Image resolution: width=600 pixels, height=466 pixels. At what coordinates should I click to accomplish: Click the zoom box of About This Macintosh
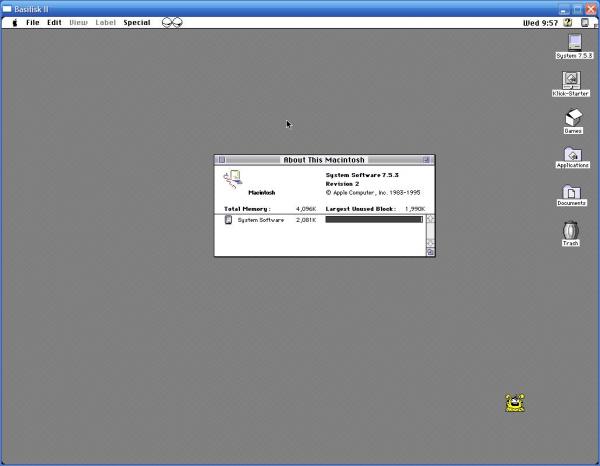[x=426, y=160]
